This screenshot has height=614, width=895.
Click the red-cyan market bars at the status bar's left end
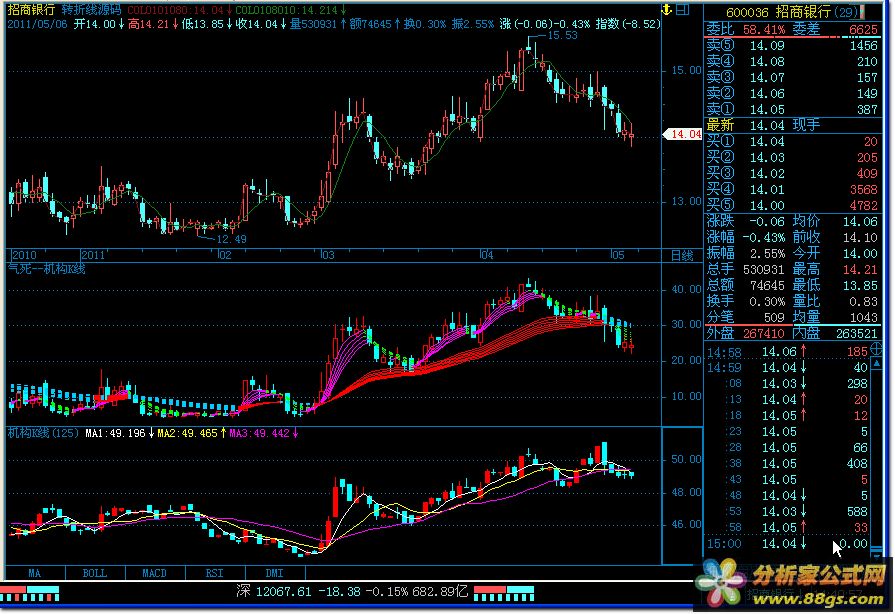click(x=30, y=593)
